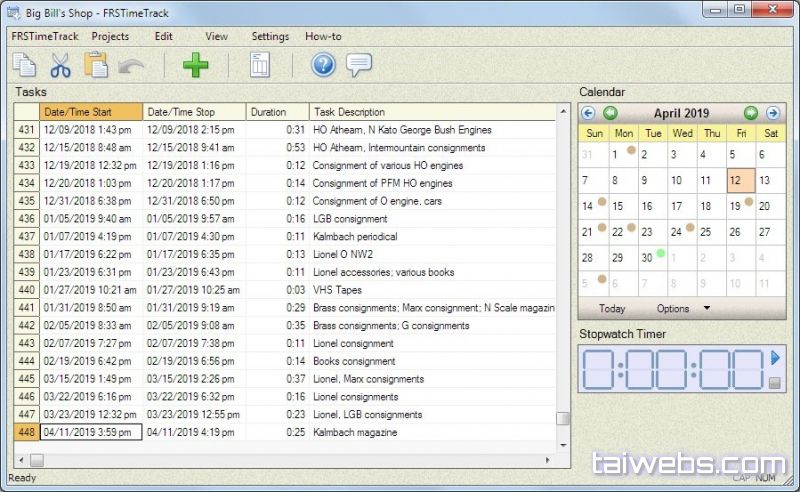
Task: Click the Paste clipboard icon
Action: (x=96, y=66)
